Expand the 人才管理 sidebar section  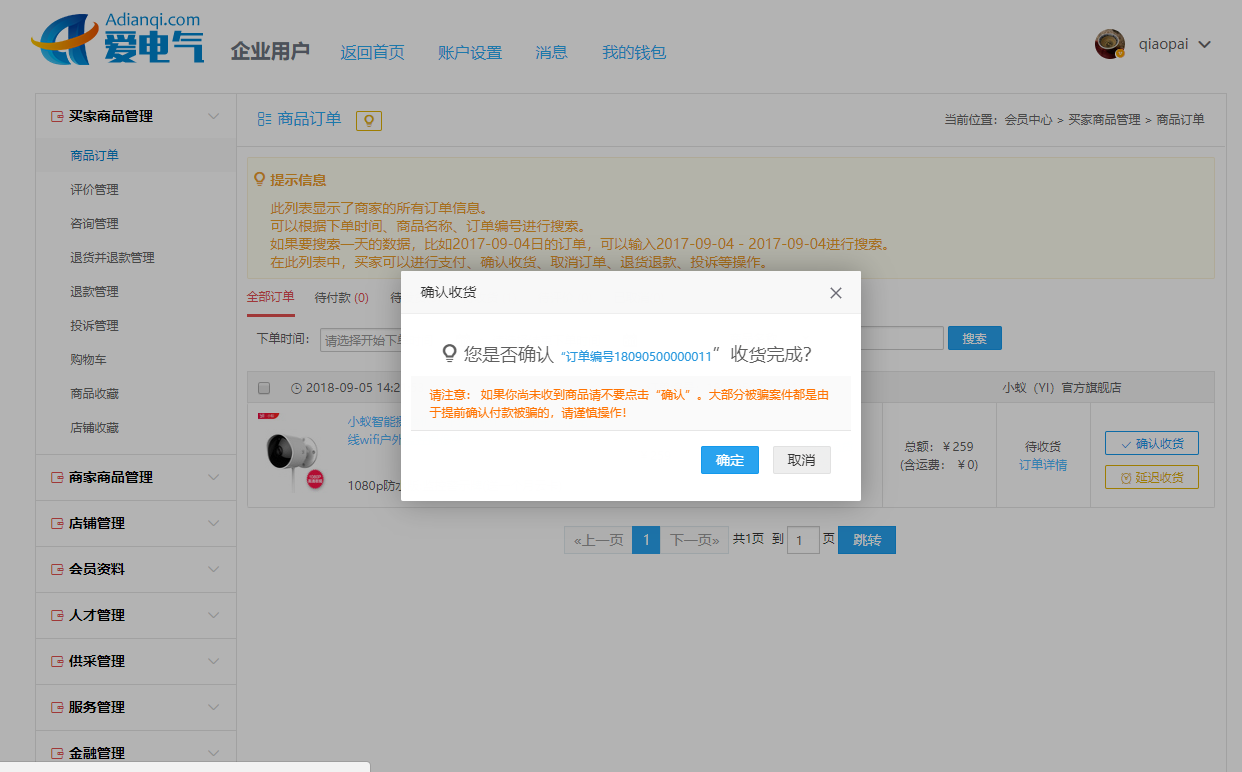[213, 615]
